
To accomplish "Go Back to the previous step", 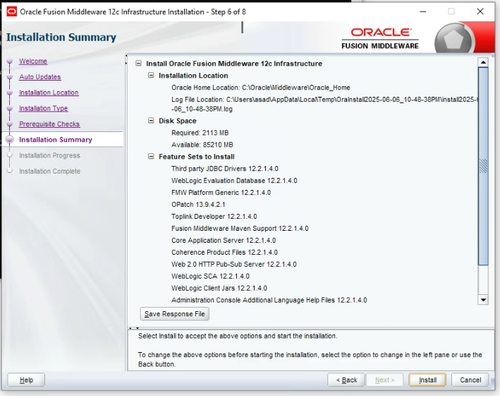I will point(346,380).
